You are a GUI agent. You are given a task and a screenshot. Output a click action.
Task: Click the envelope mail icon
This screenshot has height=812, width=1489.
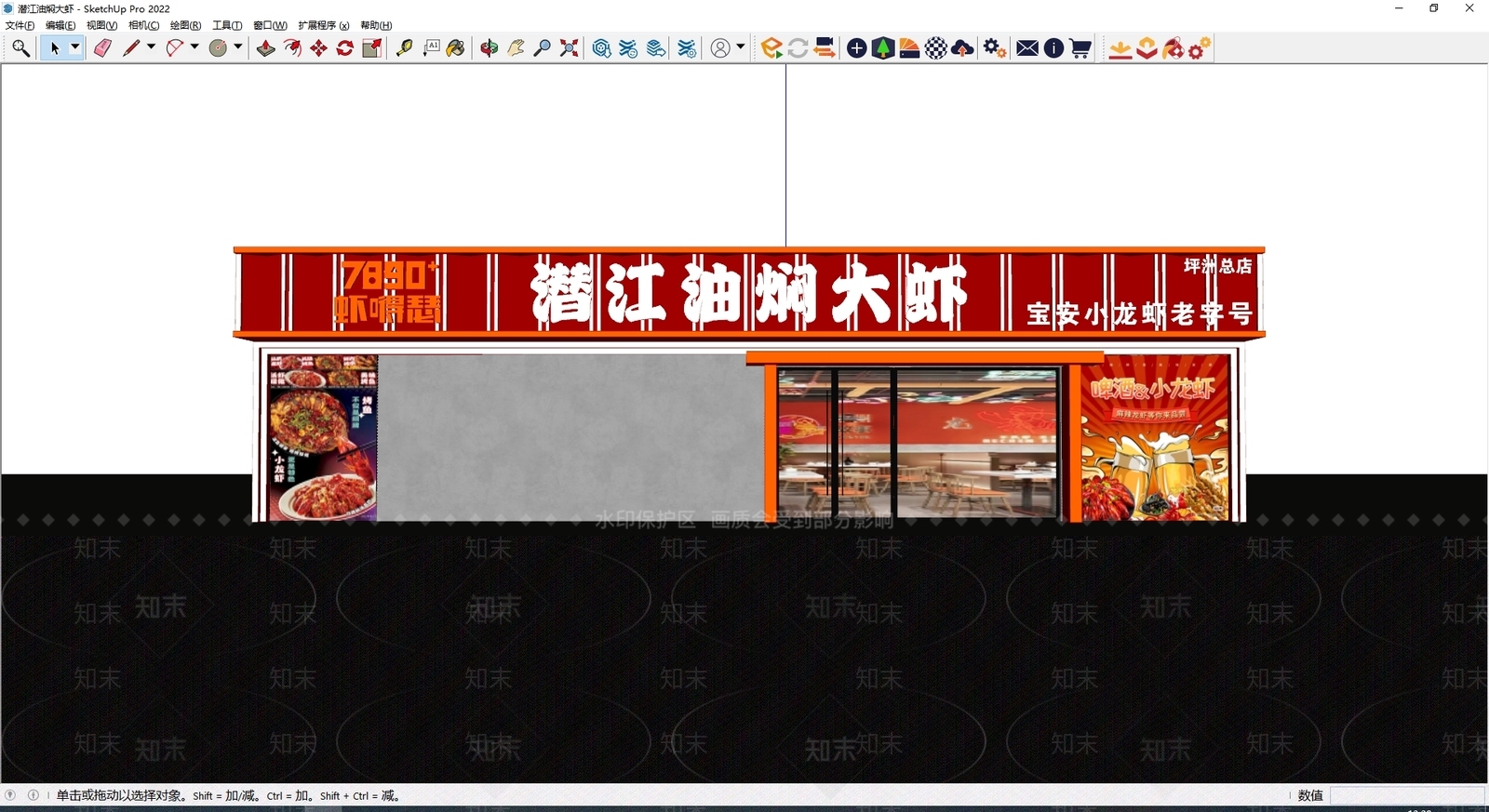pos(1027,48)
